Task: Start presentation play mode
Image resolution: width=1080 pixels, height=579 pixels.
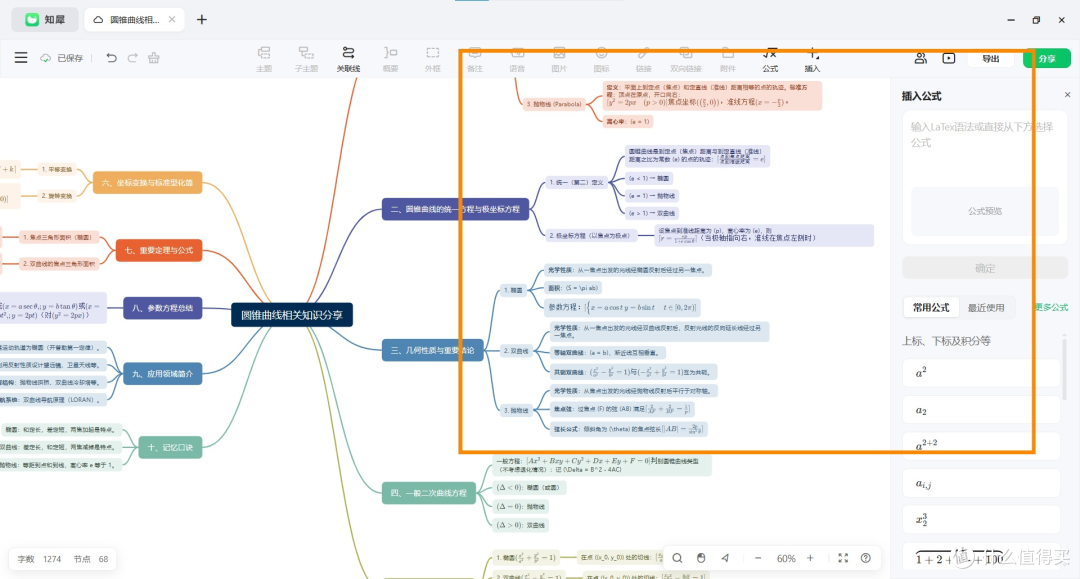Action: (x=949, y=59)
